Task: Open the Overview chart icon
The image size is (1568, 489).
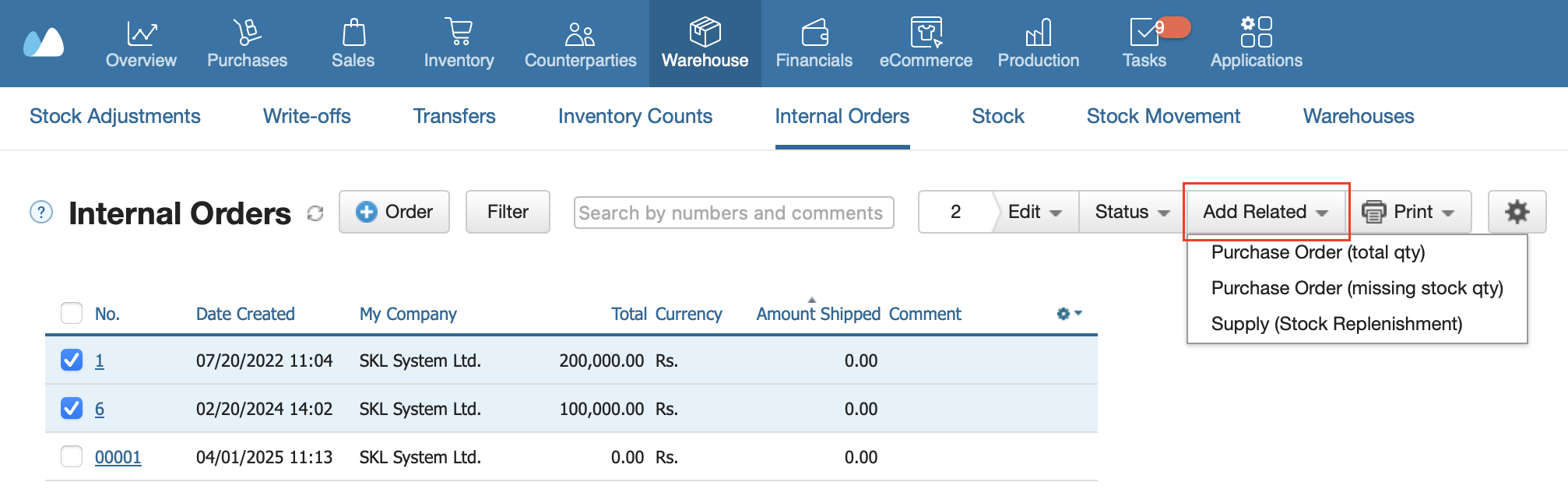Action: coord(142,33)
